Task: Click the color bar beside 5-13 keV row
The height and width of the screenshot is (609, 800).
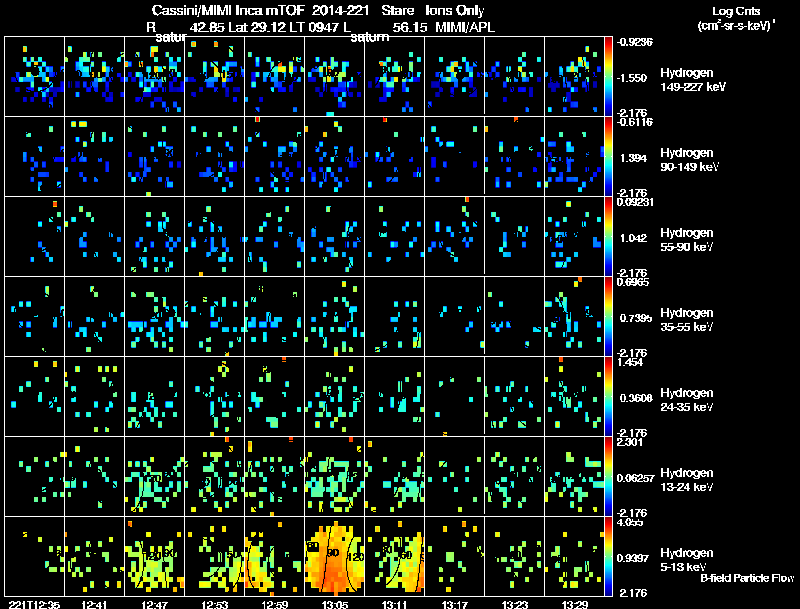Action: tap(608, 557)
